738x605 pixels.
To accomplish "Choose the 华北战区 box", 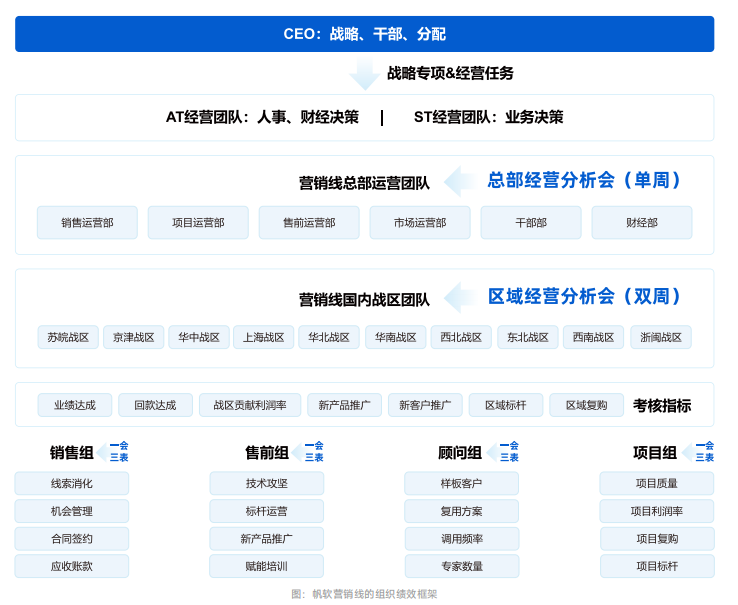I will [x=329, y=337].
